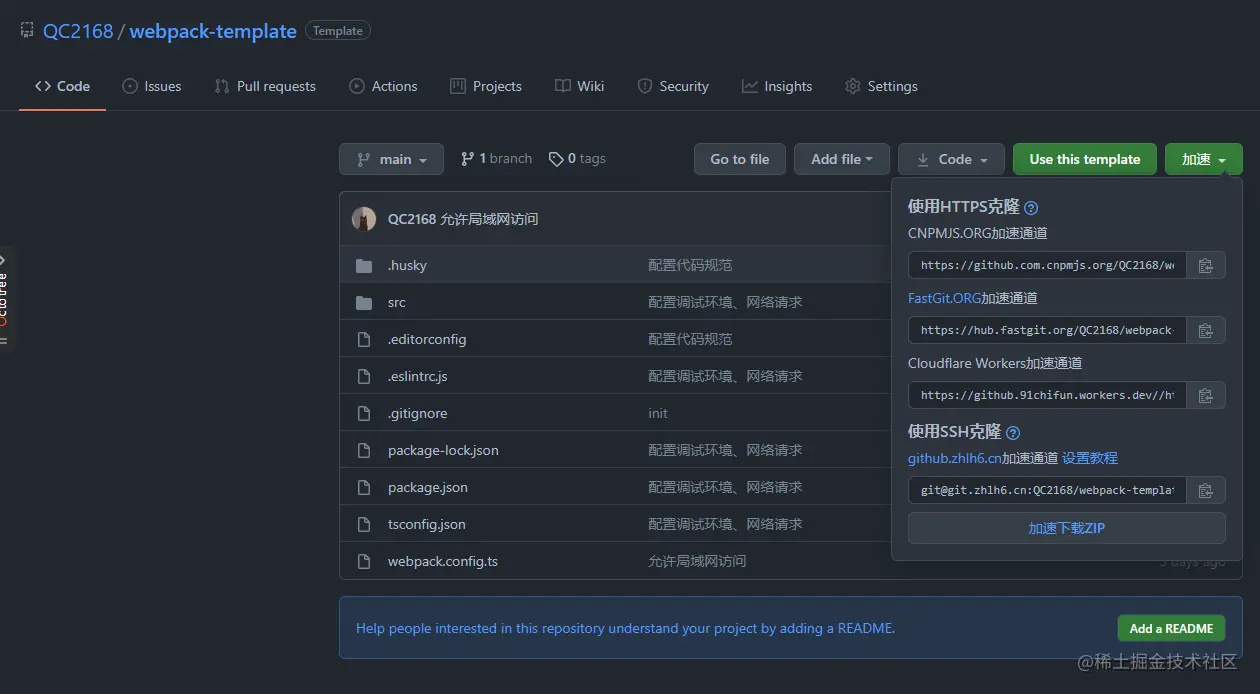The width and height of the screenshot is (1260, 694).
Task: Click the .husky folder icon
Action: [x=364, y=265]
